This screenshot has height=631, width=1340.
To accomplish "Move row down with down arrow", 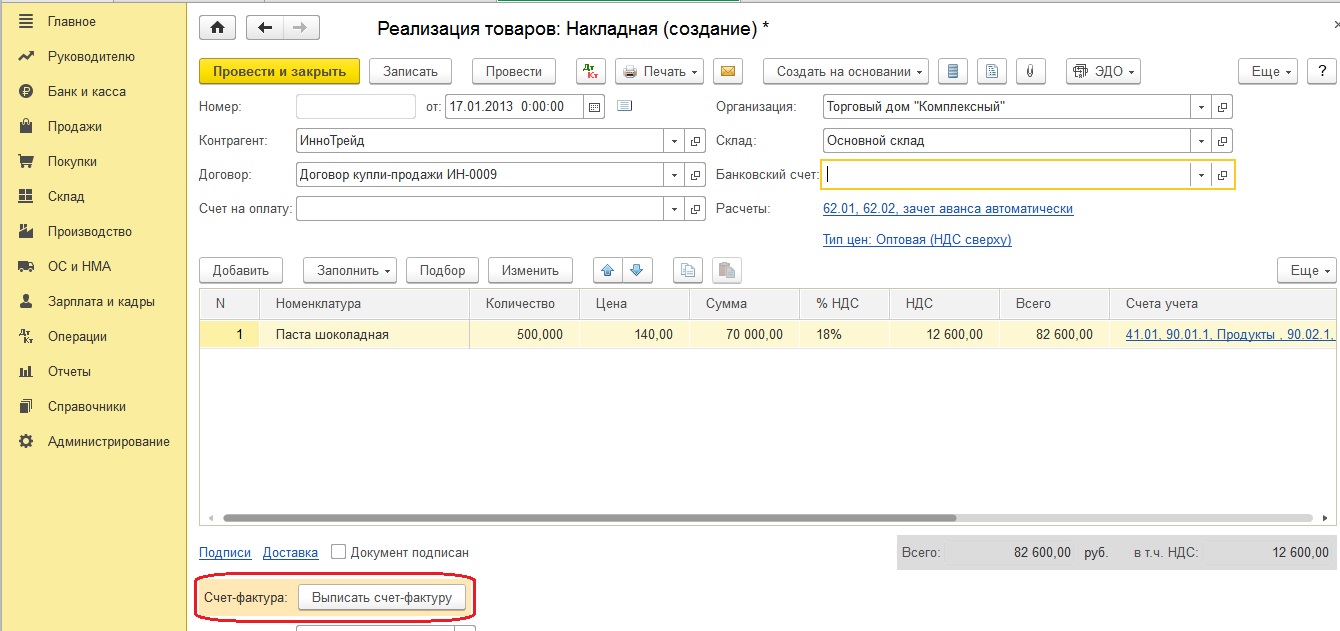I will pos(638,270).
